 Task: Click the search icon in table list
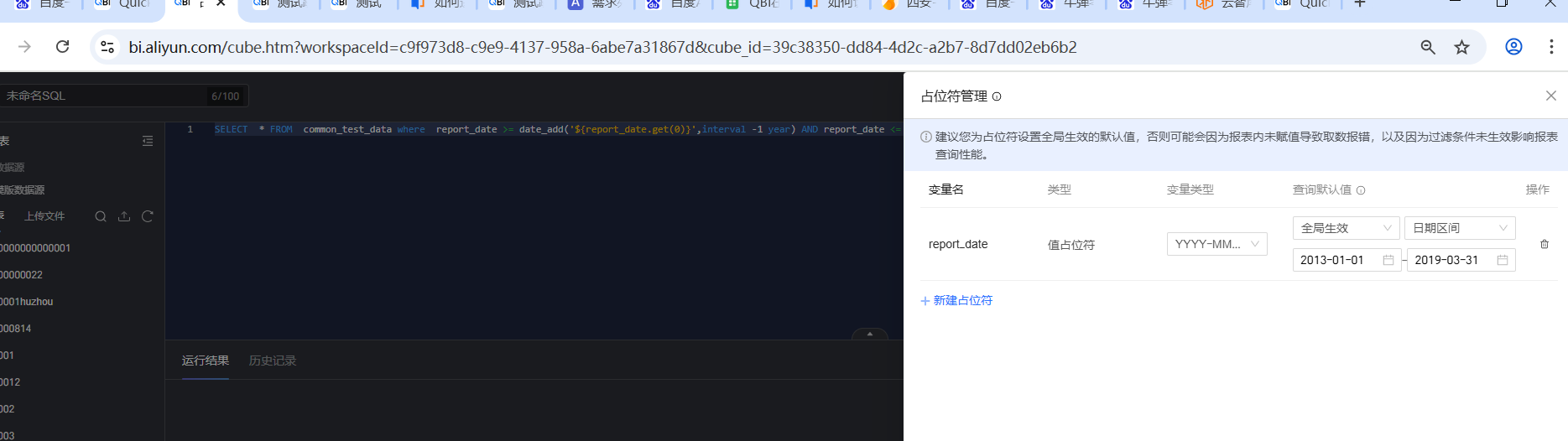pyautogui.click(x=101, y=216)
